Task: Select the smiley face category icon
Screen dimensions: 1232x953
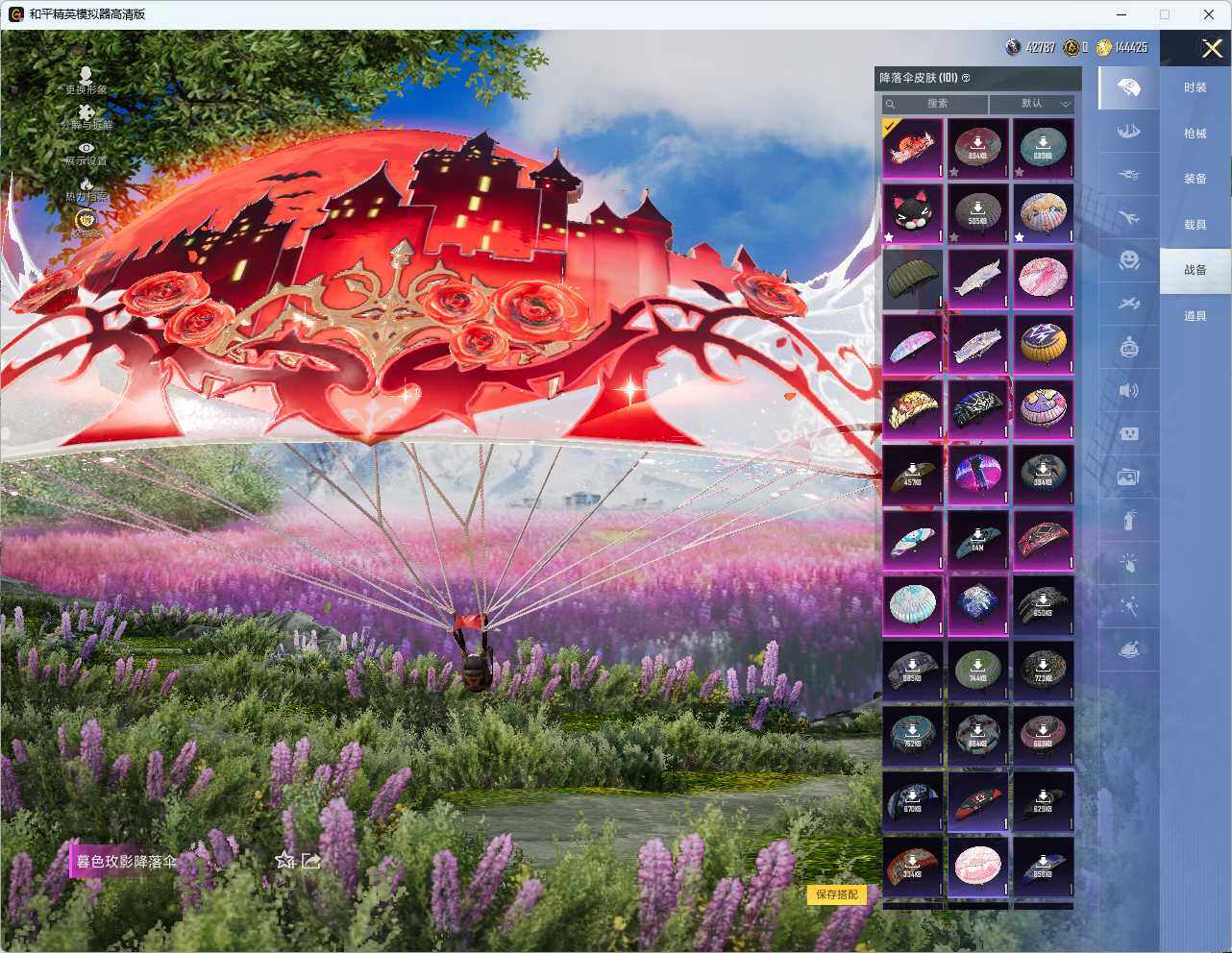Action: [1129, 260]
